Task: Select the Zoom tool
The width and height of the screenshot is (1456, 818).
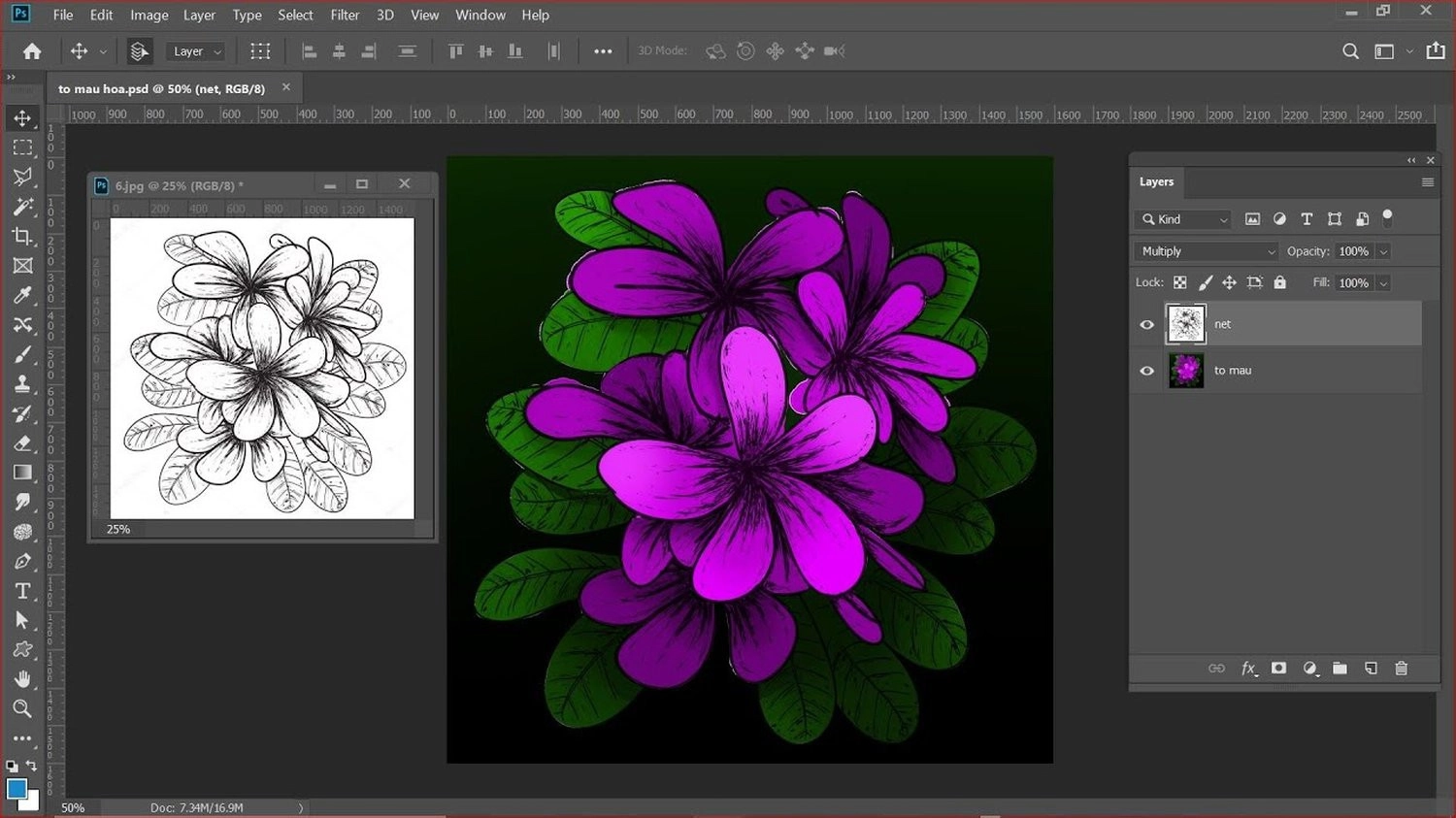Action: click(x=22, y=708)
